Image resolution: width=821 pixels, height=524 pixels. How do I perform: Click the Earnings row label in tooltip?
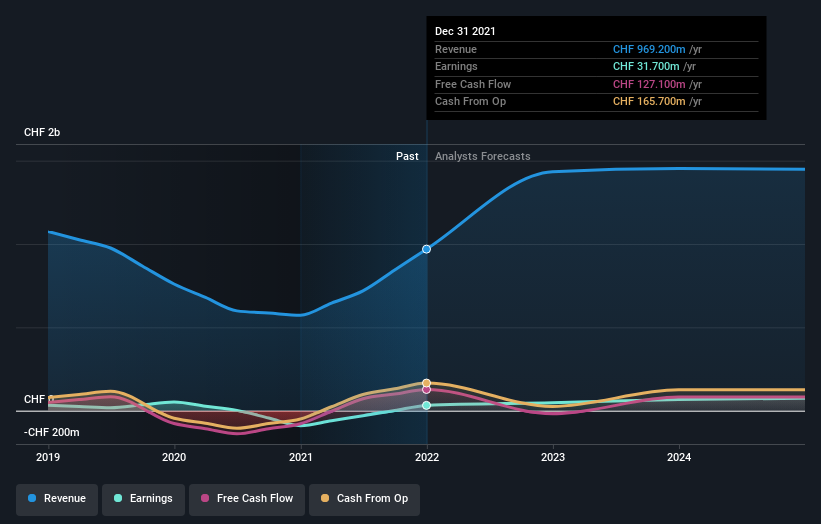[456, 66]
